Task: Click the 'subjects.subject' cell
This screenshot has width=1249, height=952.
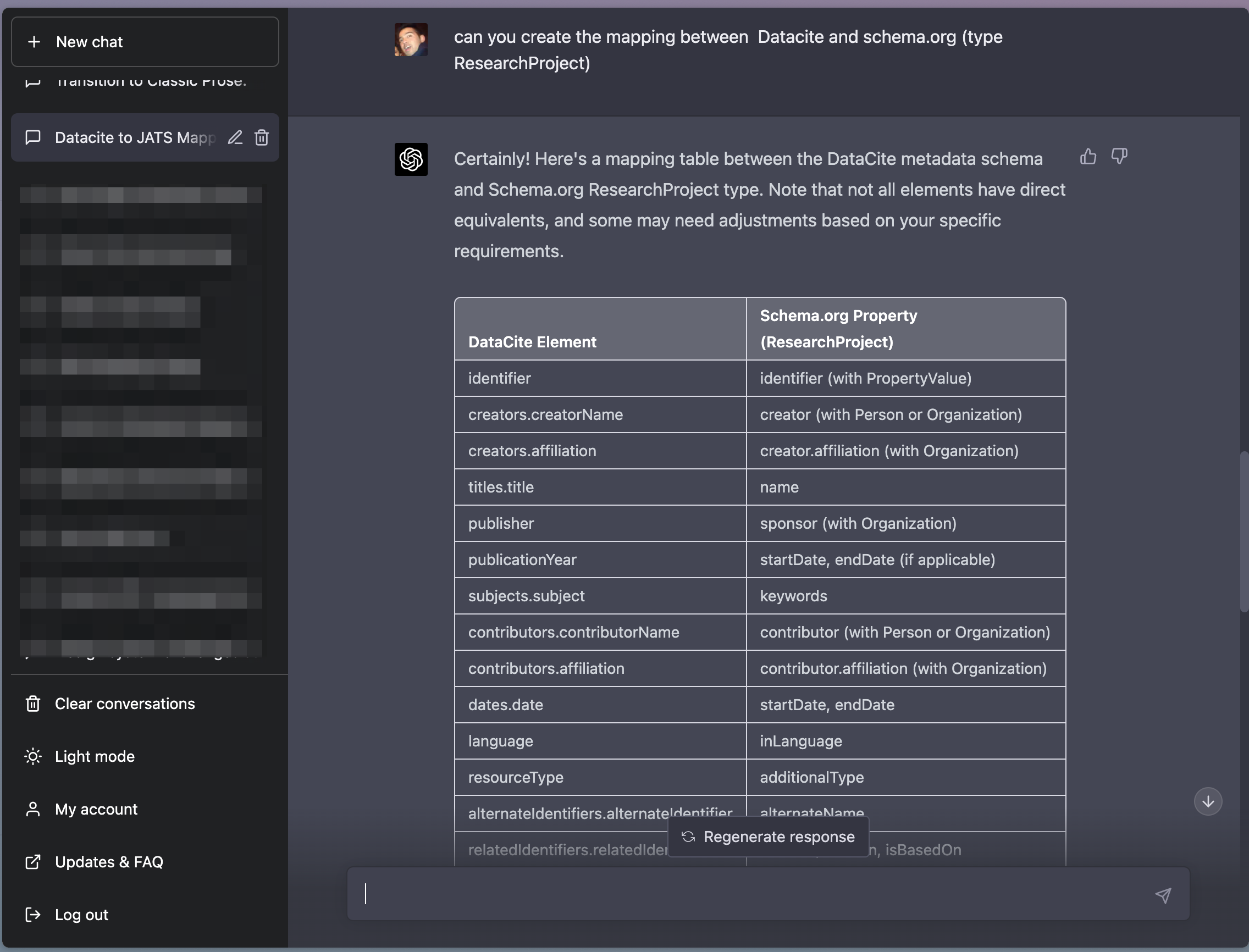Action: pos(600,596)
